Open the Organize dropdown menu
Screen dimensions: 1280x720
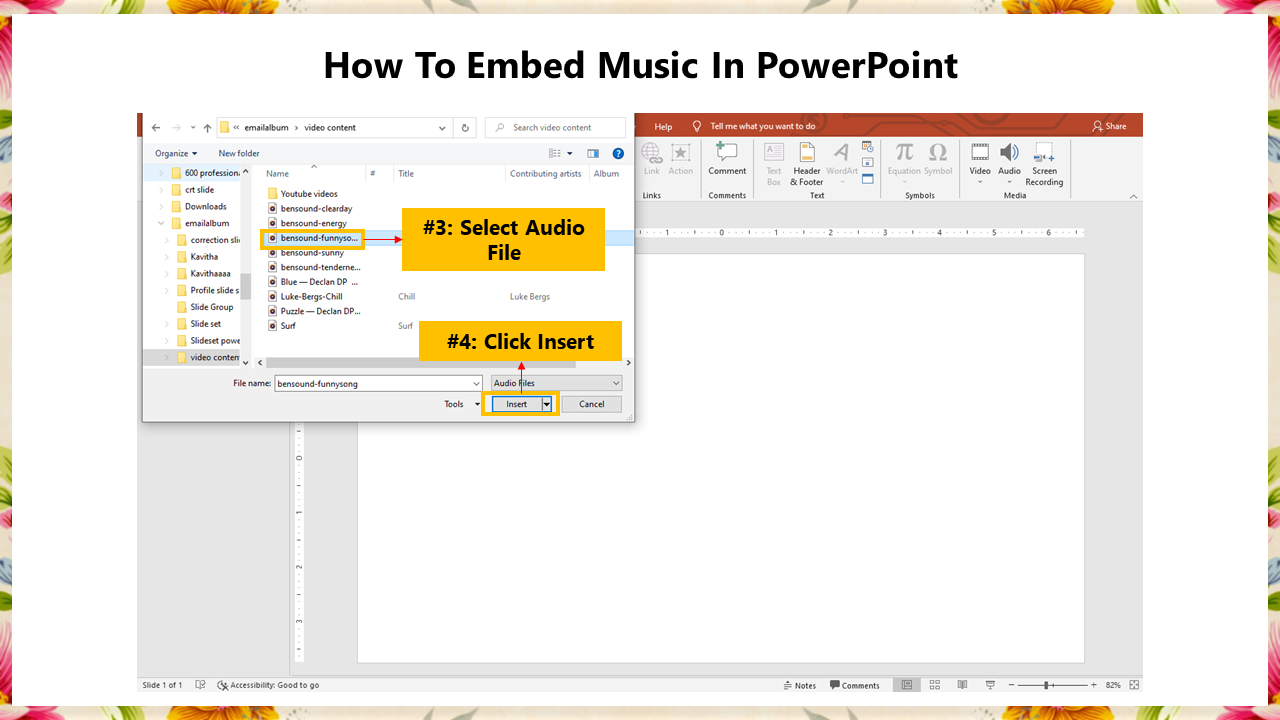[176, 153]
